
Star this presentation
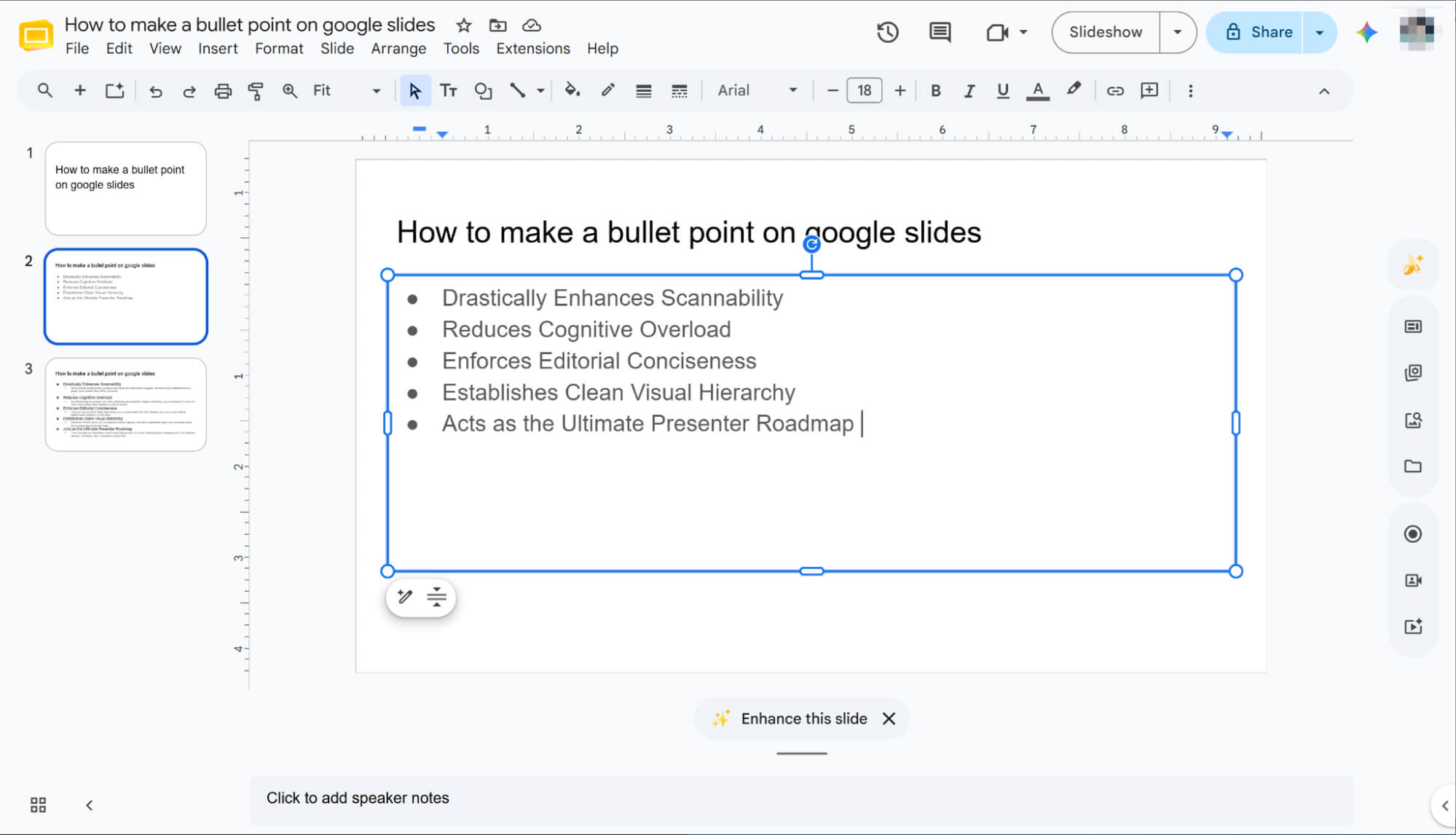(x=464, y=26)
